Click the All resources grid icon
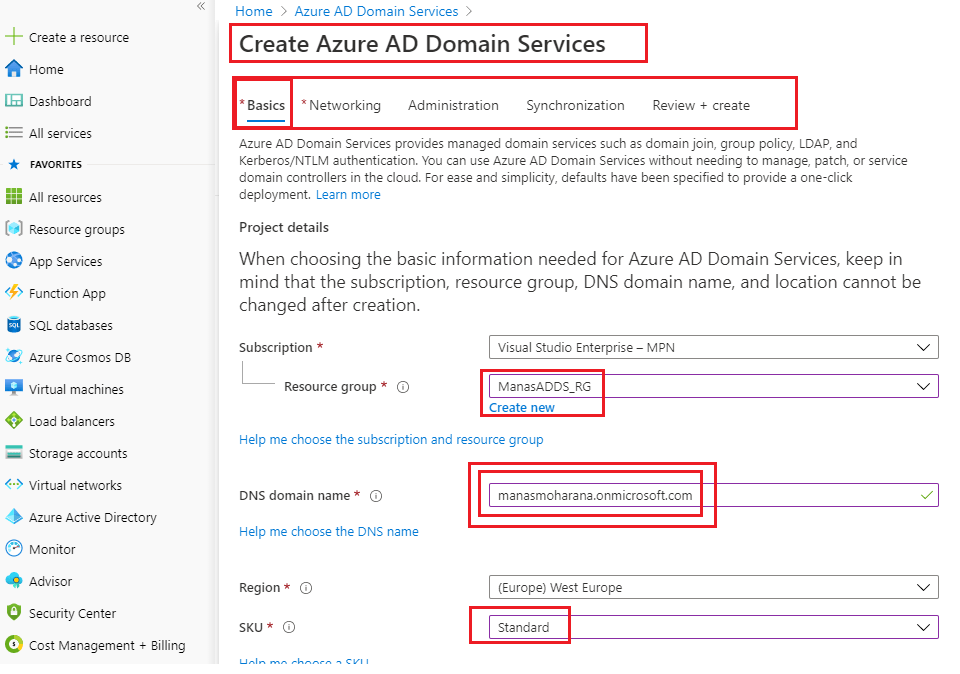This screenshot has height=674, width=960. click(x=13, y=197)
